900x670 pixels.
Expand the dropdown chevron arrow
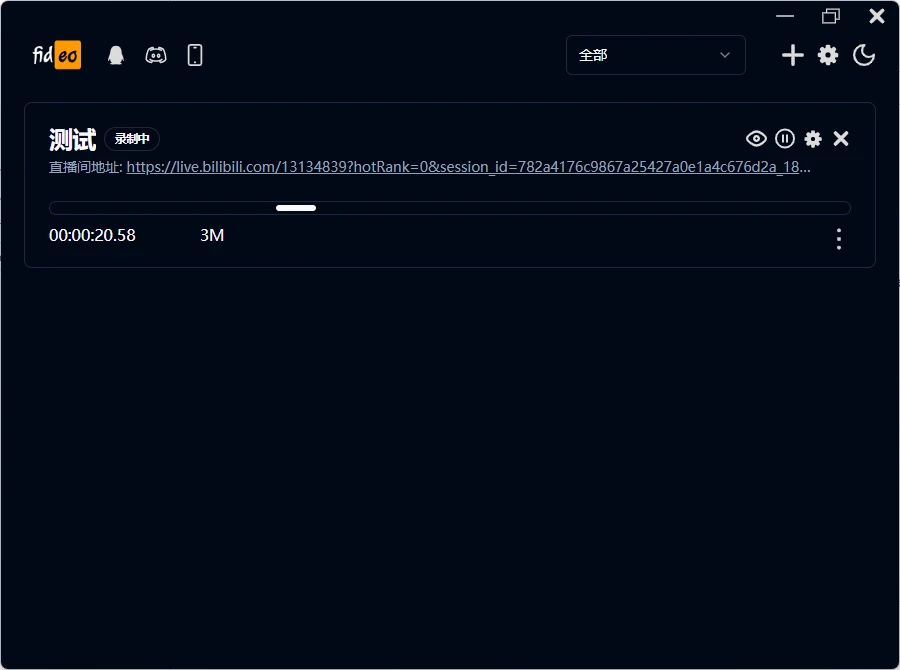click(725, 55)
